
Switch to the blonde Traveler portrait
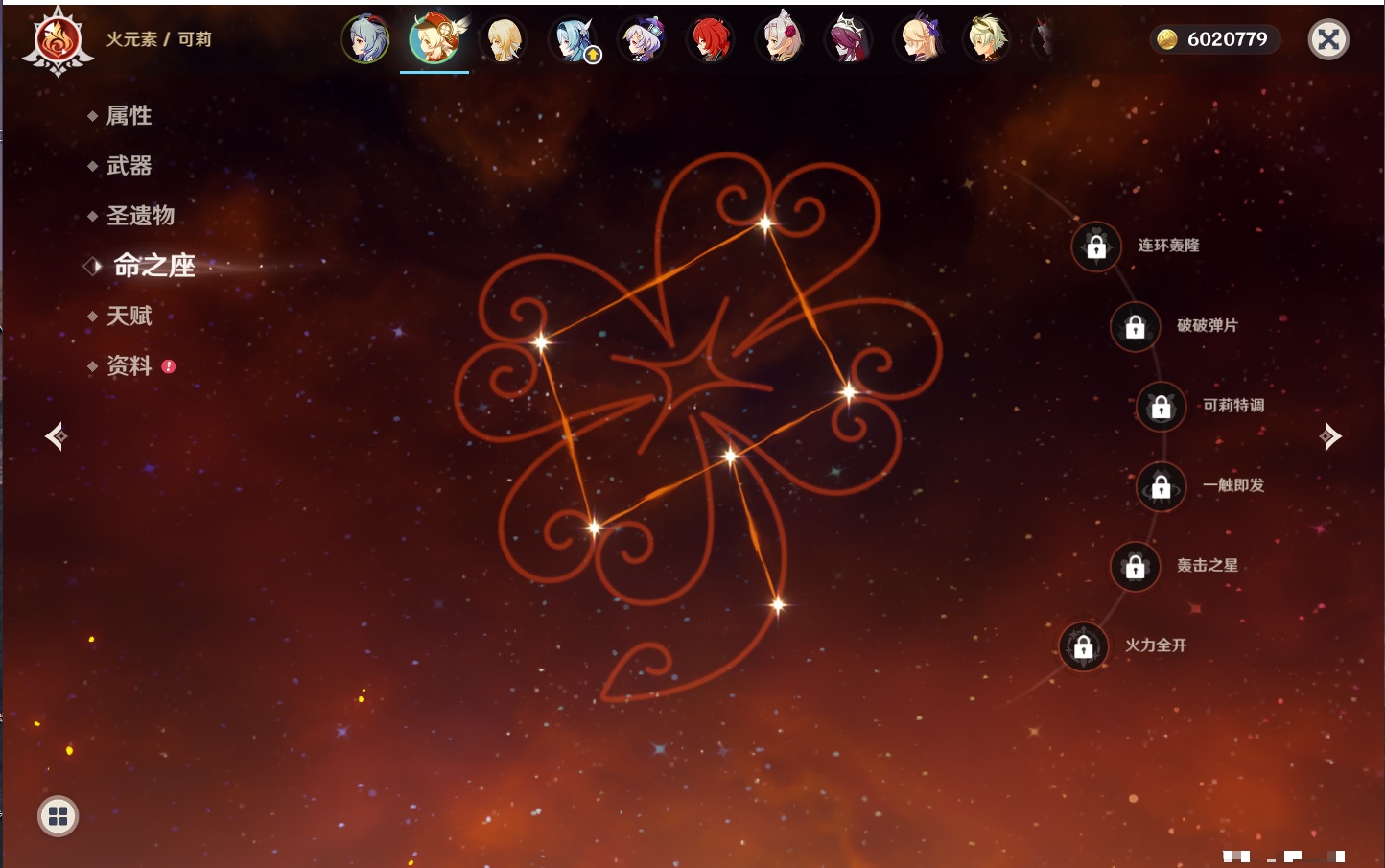point(504,39)
